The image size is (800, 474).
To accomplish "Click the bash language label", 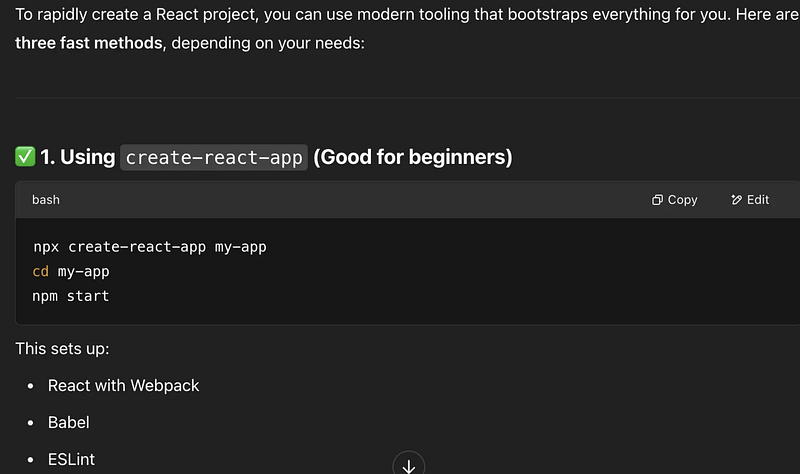I will pos(46,200).
